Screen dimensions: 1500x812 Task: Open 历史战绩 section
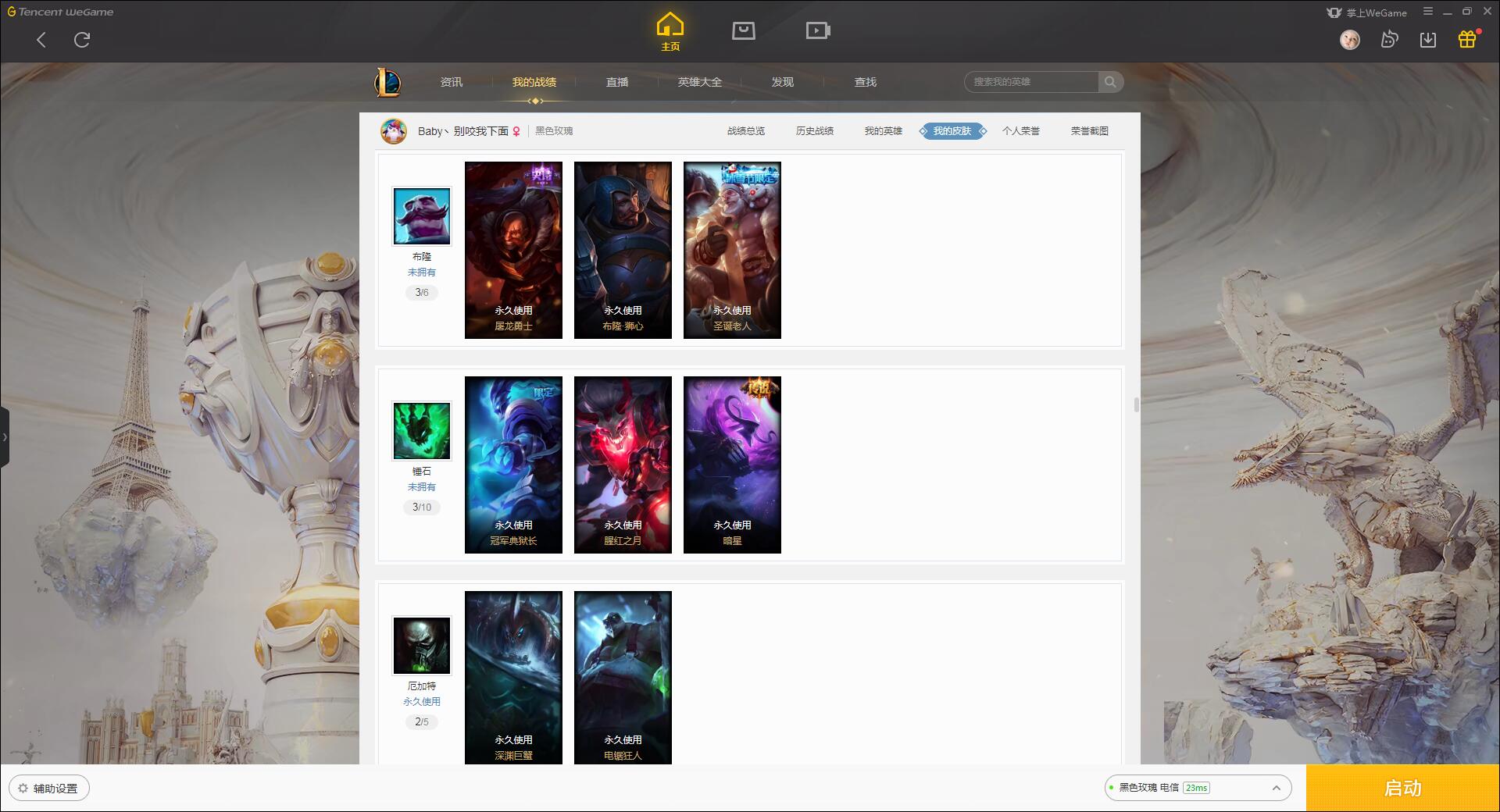click(x=815, y=131)
